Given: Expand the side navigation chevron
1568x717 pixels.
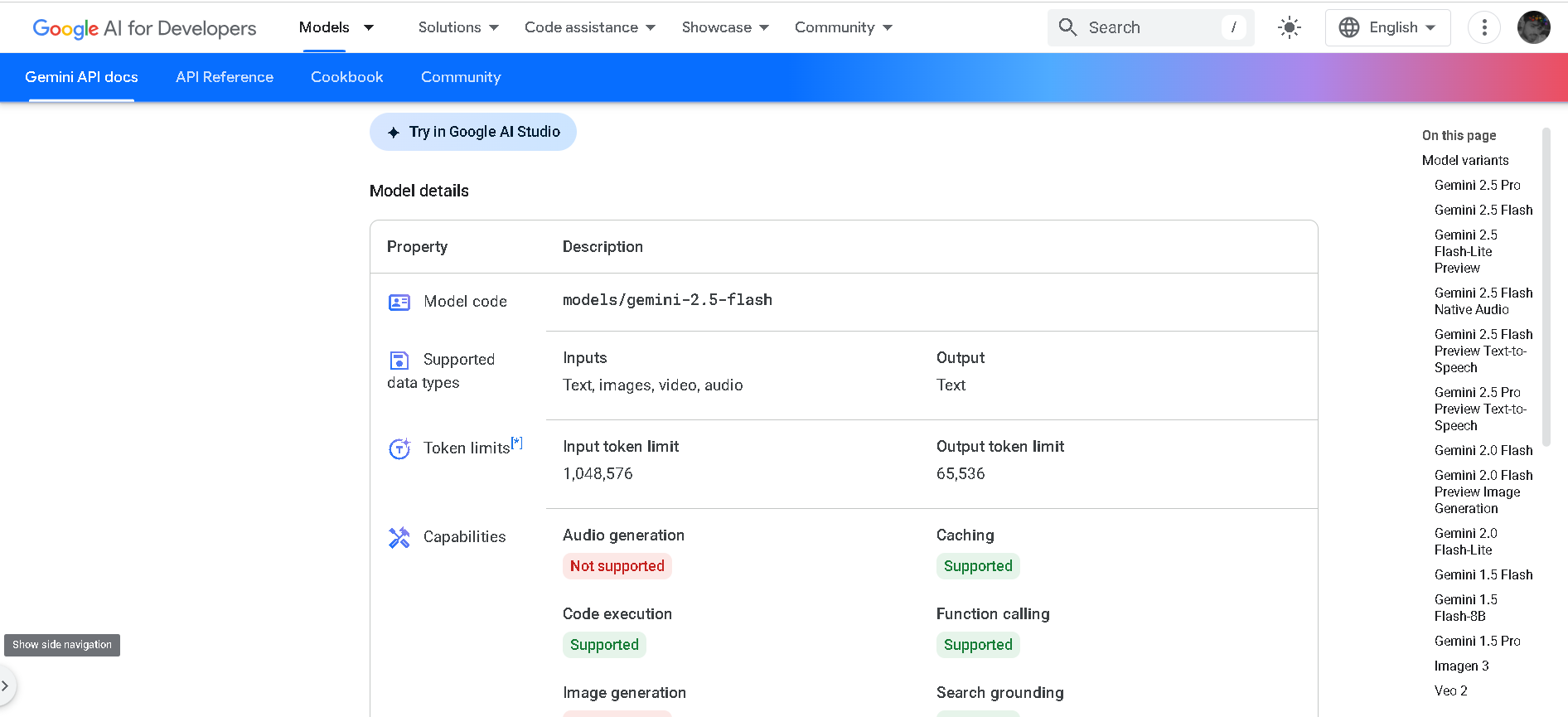Looking at the screenshot, I should coord(6,686).
